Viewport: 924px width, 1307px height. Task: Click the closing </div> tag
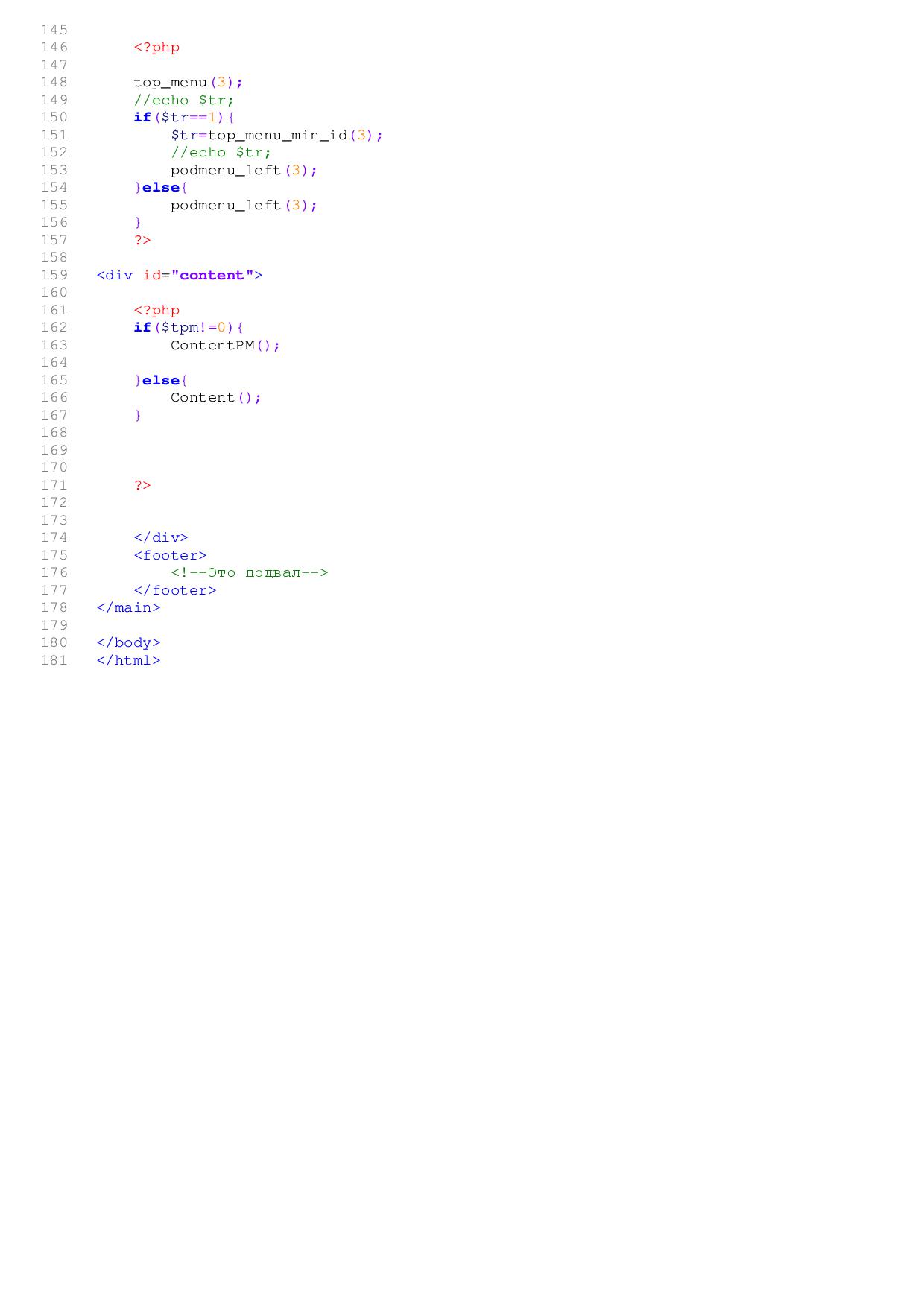(161, 537)
